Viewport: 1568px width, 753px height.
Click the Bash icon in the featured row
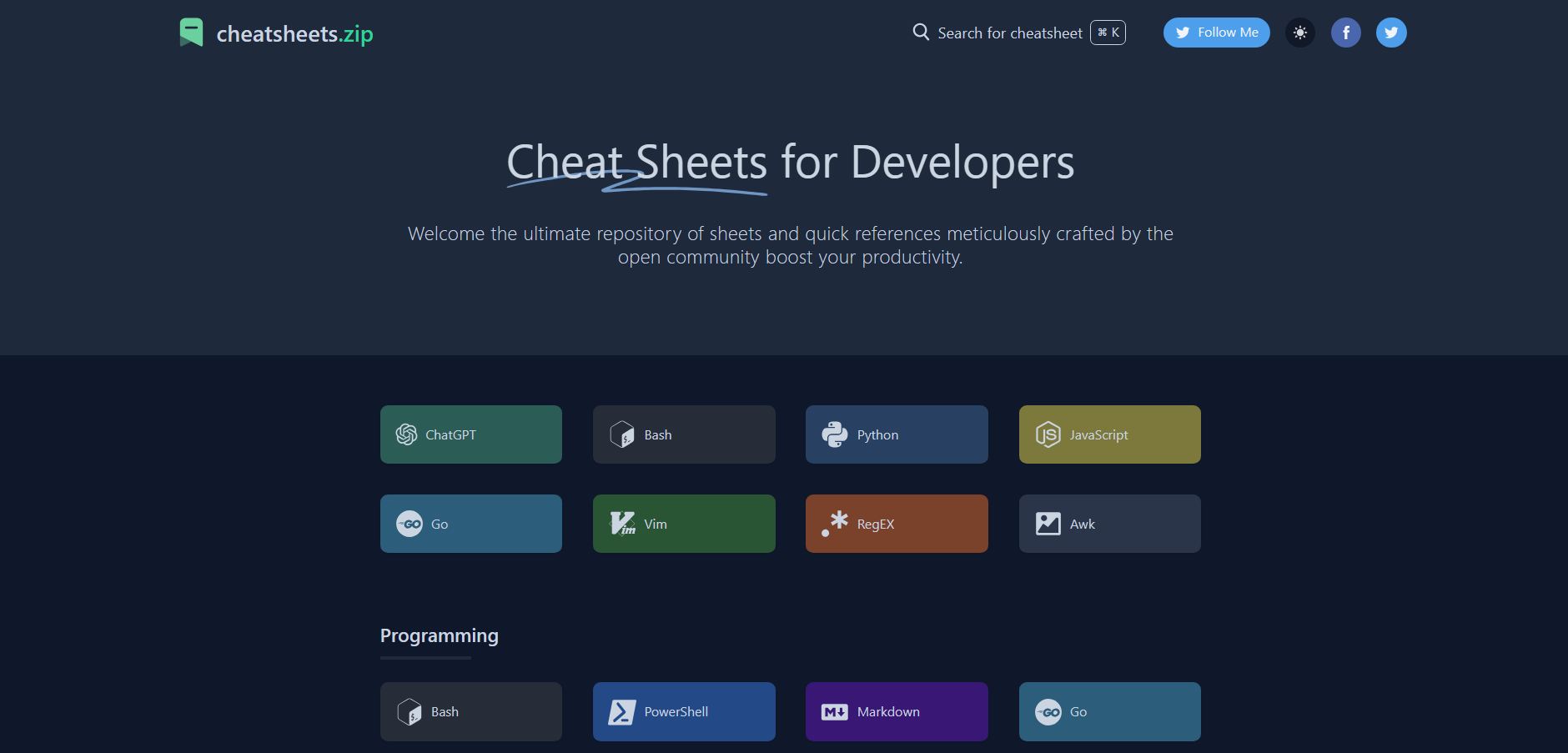pyautogui.click(x=622, y=434)
